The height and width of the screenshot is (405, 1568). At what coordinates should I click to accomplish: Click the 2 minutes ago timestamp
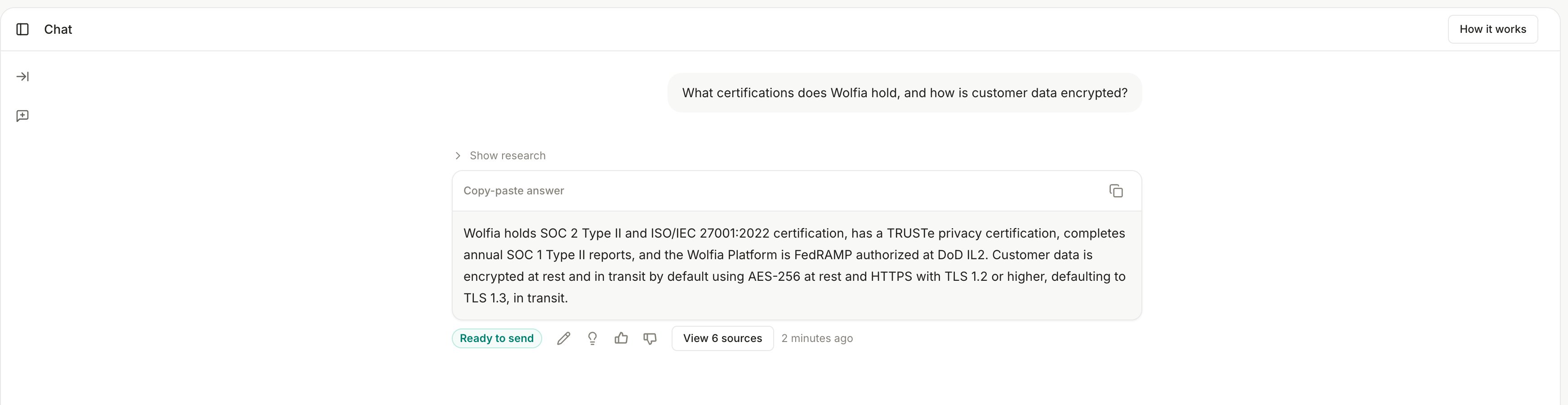pos(817,338)
